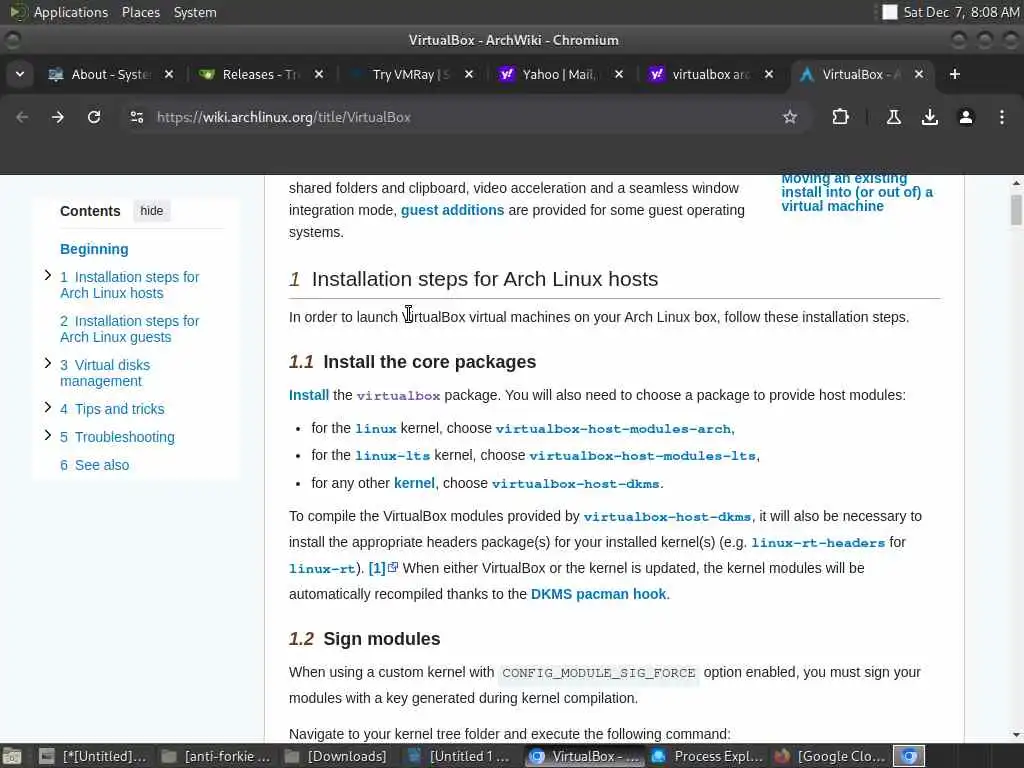Open the System menu
Screen dimensions: 1024x768
click(x=195, y=12)
